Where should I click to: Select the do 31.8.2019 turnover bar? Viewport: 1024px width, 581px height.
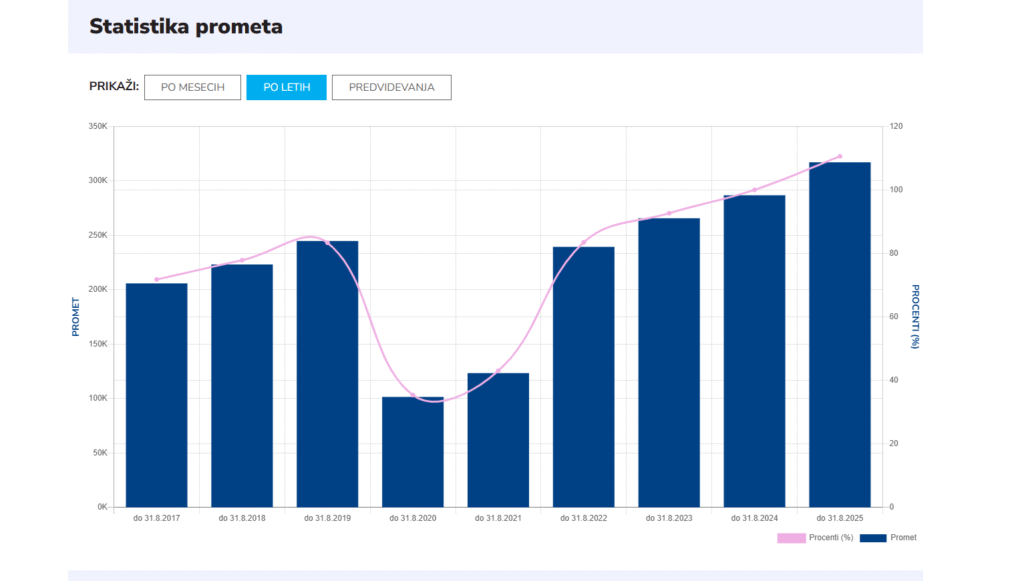(327, 380)
